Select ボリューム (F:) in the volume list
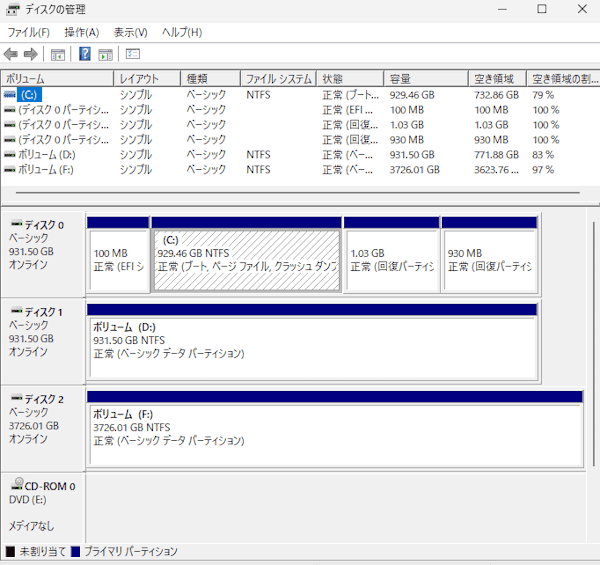The width and height of the screenshot is (600, 565). pyautogui.click(x=300, y=169)
